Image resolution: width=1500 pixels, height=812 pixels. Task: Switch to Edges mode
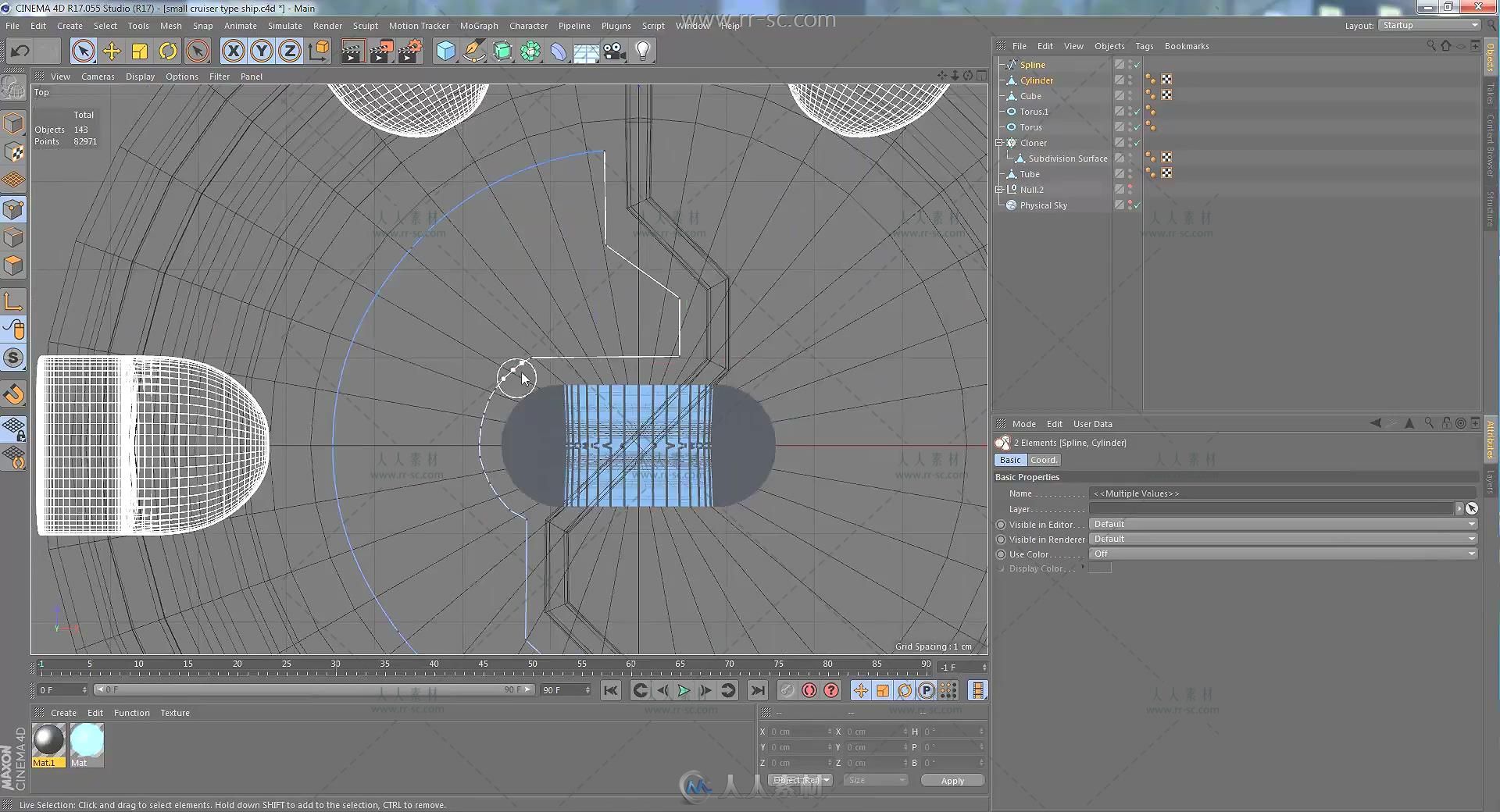pyautogui.click(x=13, y=237)
